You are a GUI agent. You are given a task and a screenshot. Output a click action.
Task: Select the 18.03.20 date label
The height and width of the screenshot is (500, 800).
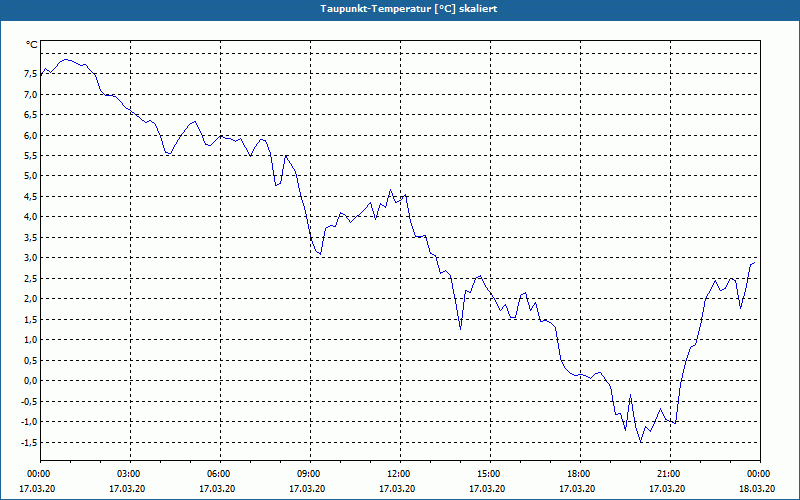(757, 488)
